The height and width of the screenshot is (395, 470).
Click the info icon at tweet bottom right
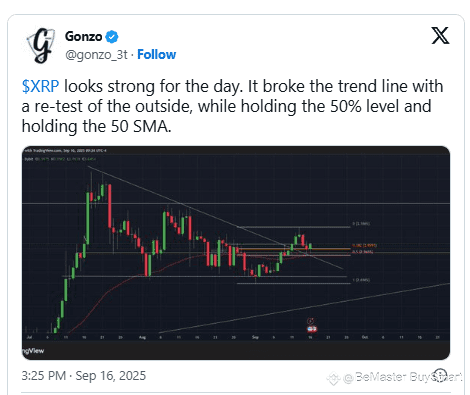440,375
